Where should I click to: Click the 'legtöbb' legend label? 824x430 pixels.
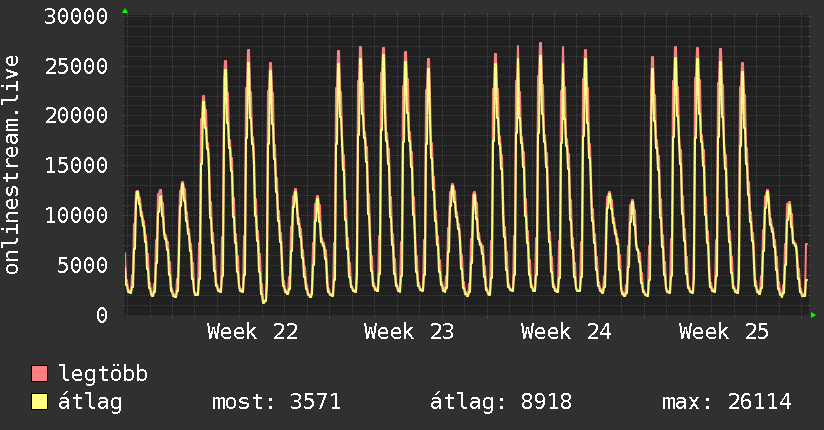[103, 374]
